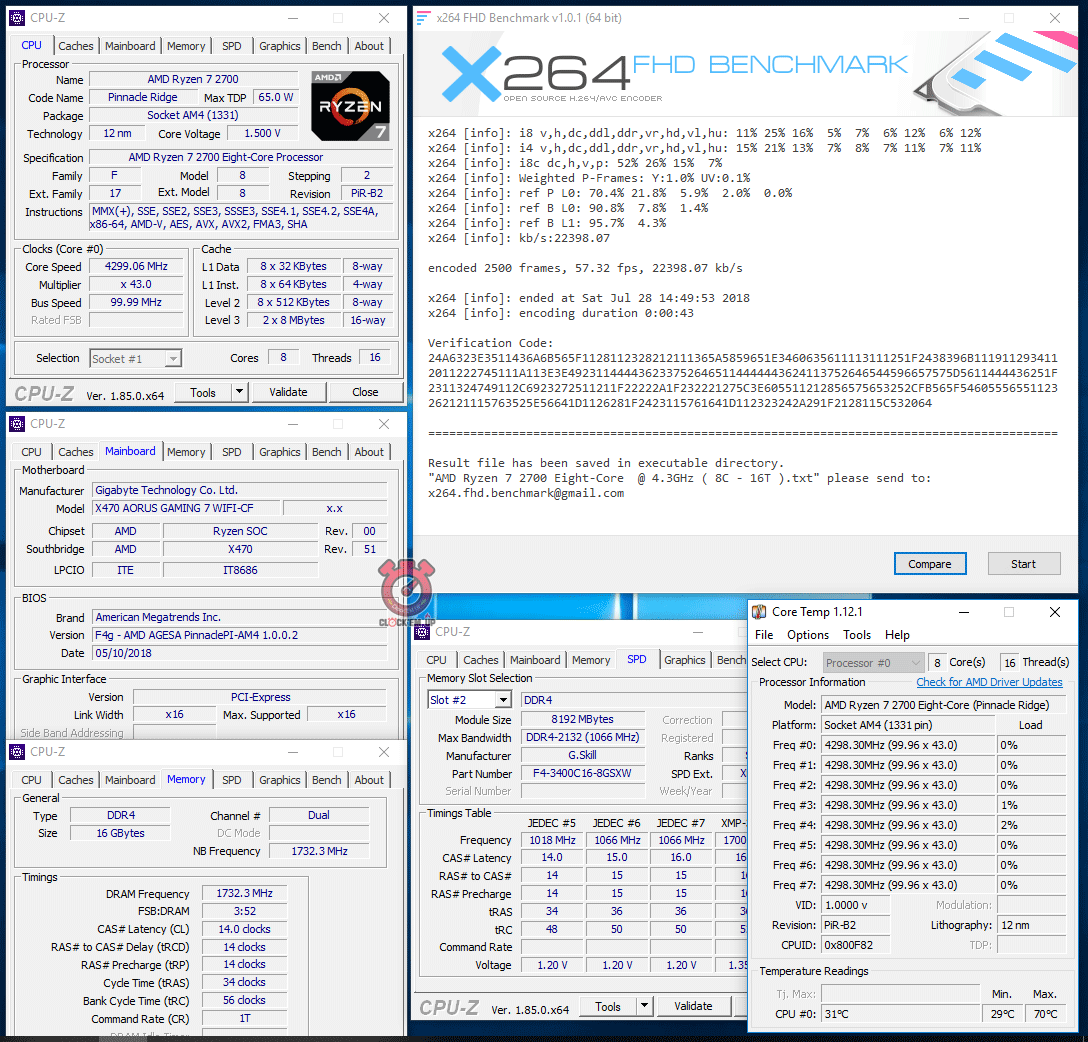Click the CPU-Z icon of SPD window
Viewport: 1088px width, 1042px height.
coord(423,632)
